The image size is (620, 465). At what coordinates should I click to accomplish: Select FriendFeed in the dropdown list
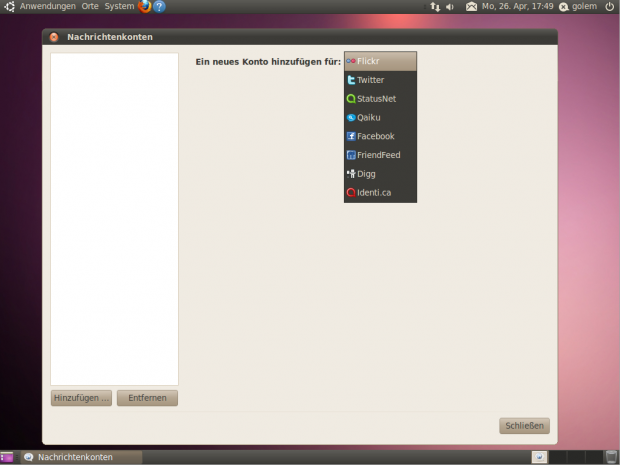[x=380, y=155]
